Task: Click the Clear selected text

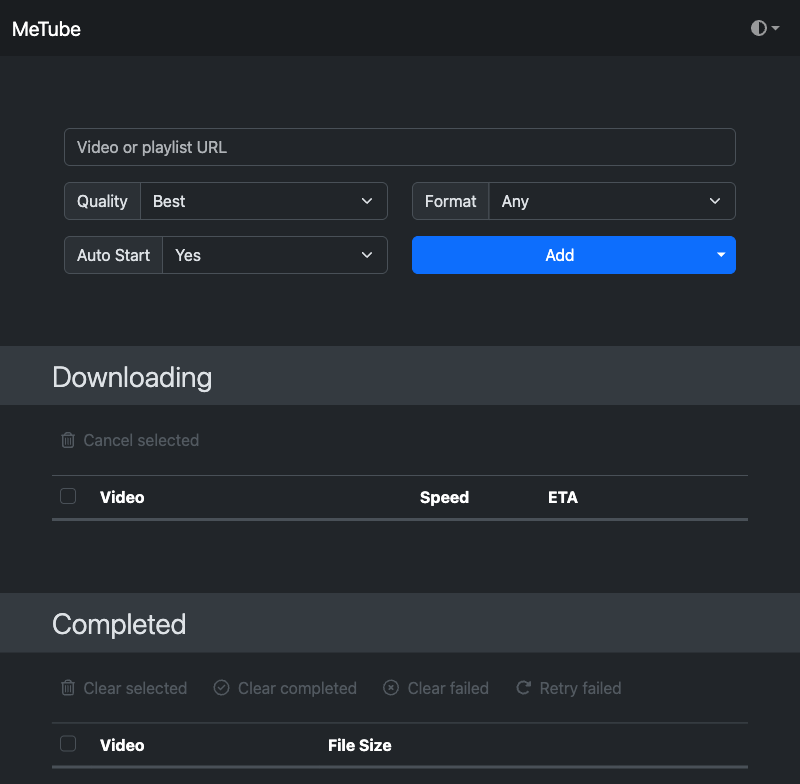Action: [x=135, y=689]
